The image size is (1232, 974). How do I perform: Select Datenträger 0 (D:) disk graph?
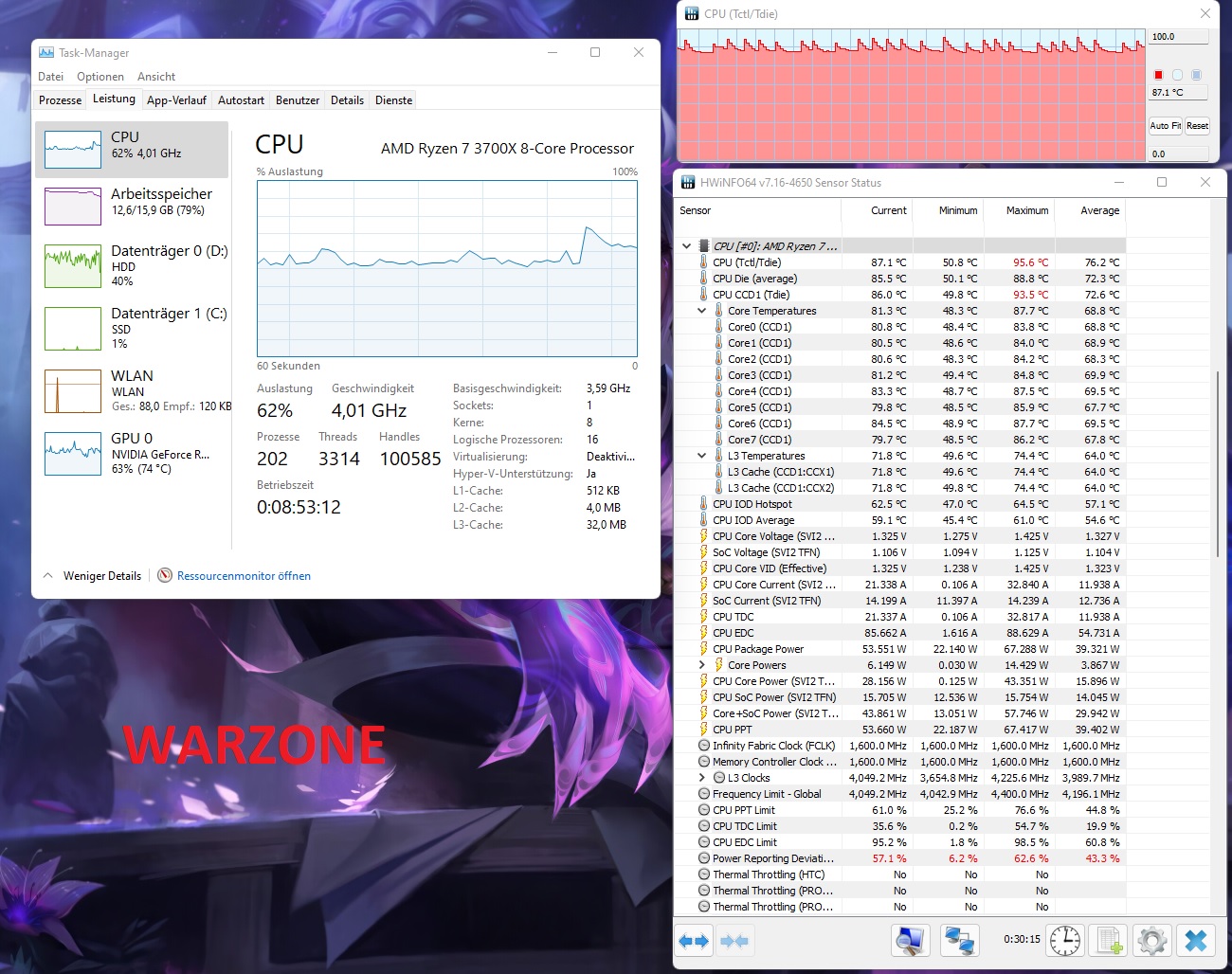tap(73, 265)
